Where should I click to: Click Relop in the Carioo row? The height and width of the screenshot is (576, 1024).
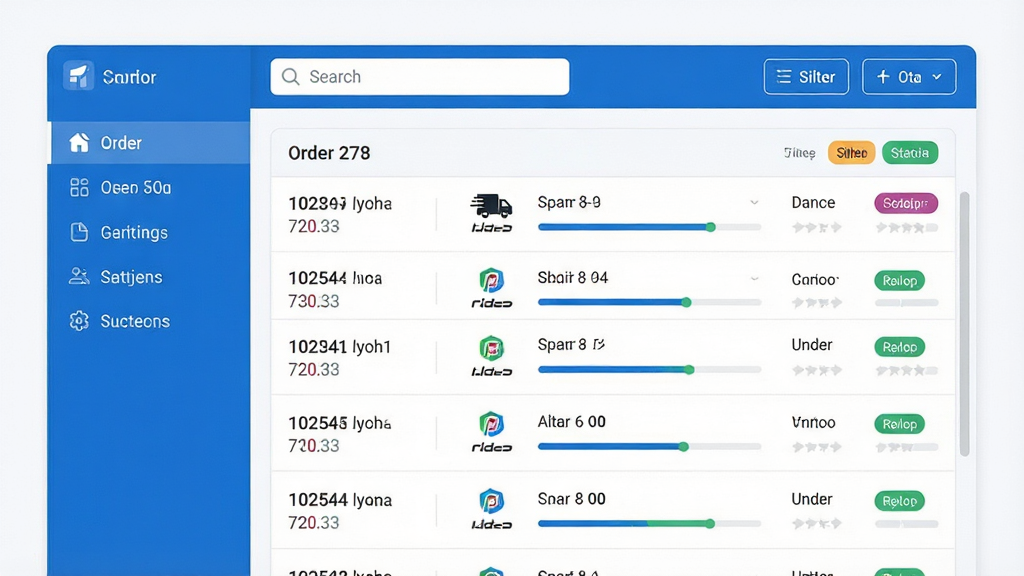900,281
